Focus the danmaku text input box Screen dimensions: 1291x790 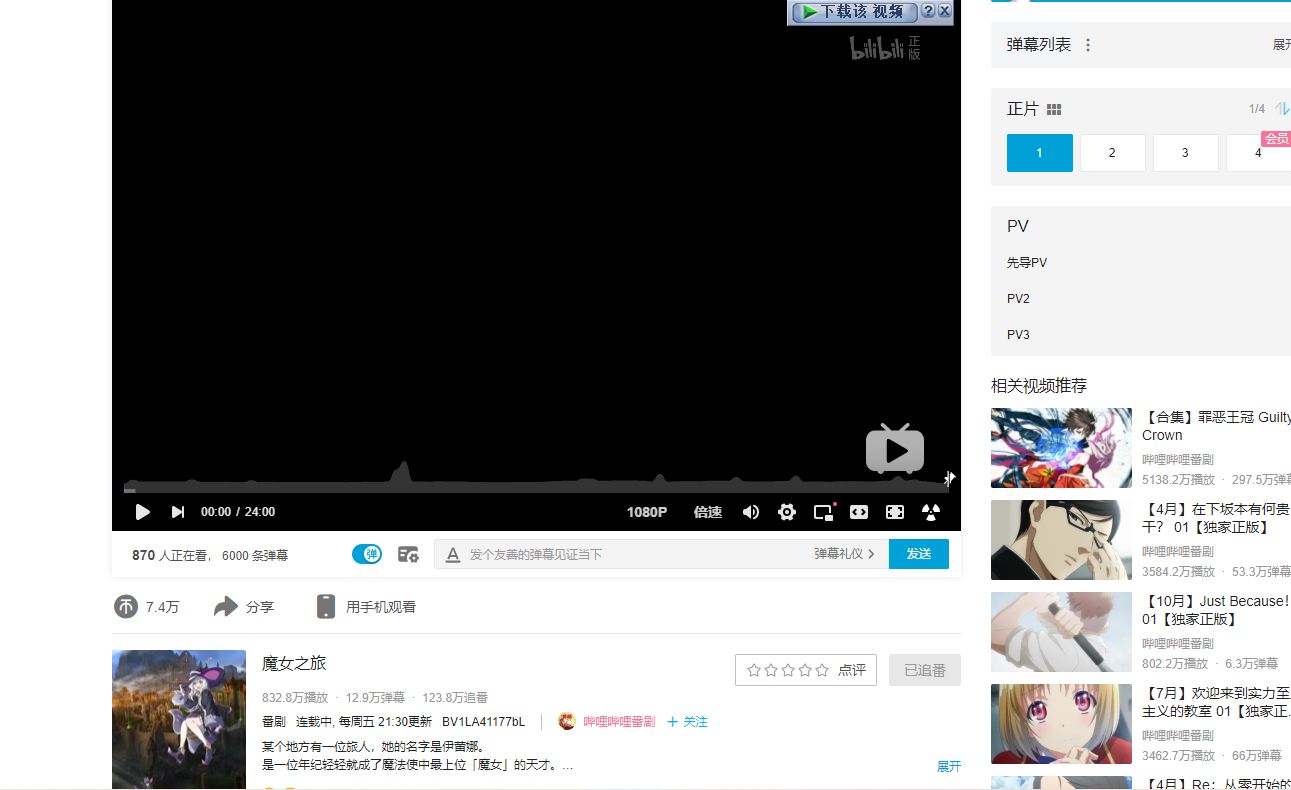(x=638, y=554)
